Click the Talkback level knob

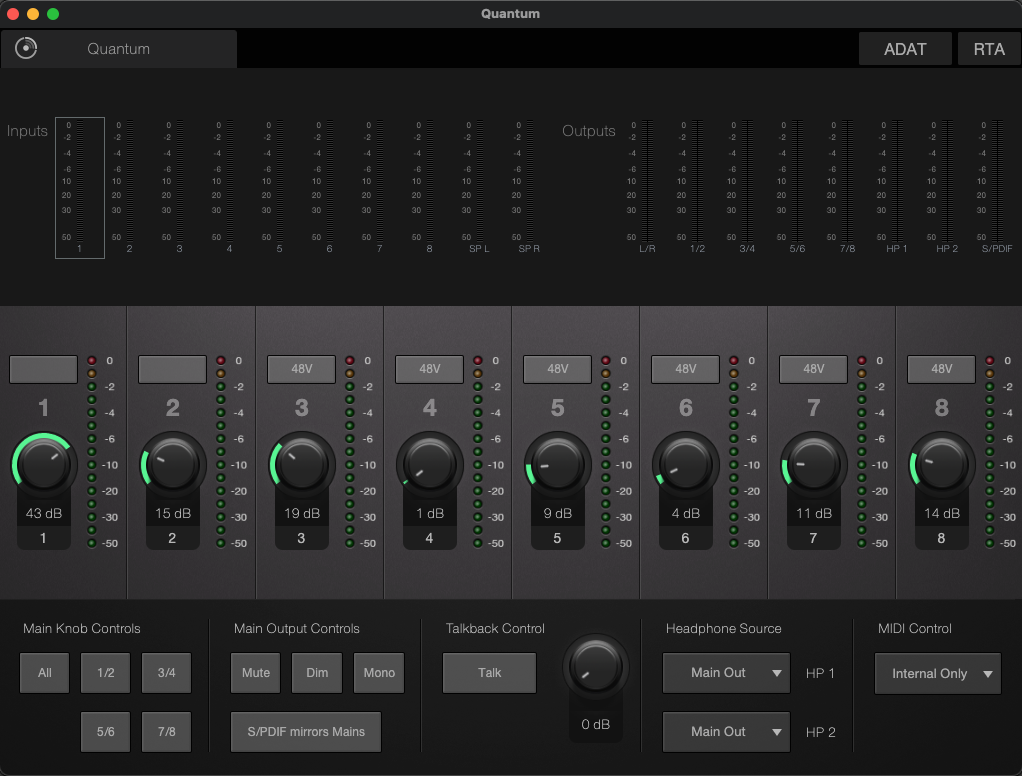pyautogui.click(x=596, y=667)
